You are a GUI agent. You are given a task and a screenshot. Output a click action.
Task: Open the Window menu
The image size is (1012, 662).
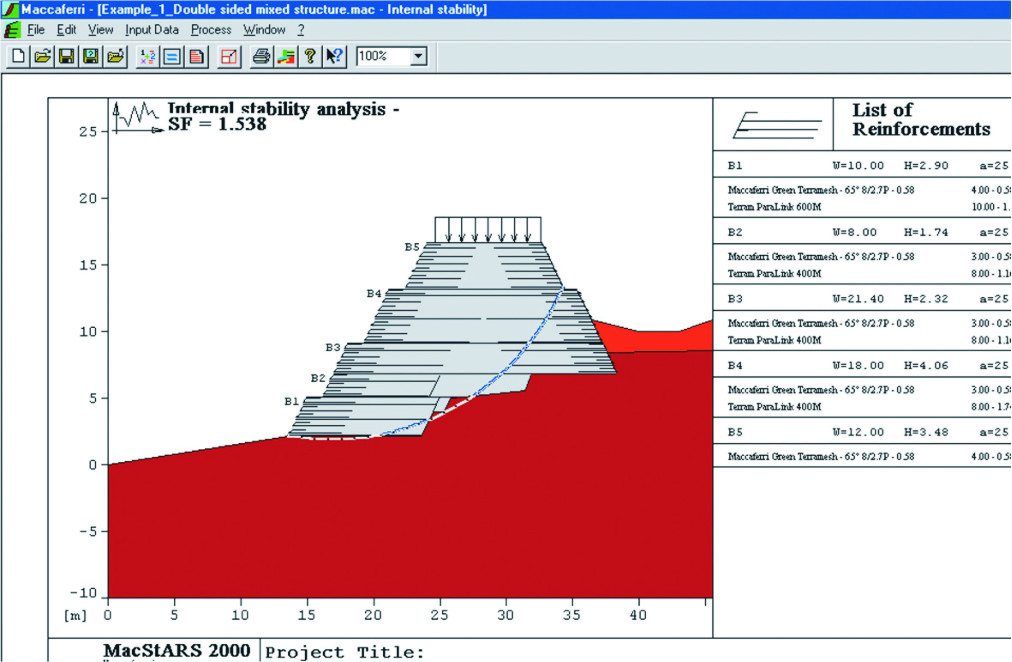pos(264,30)
